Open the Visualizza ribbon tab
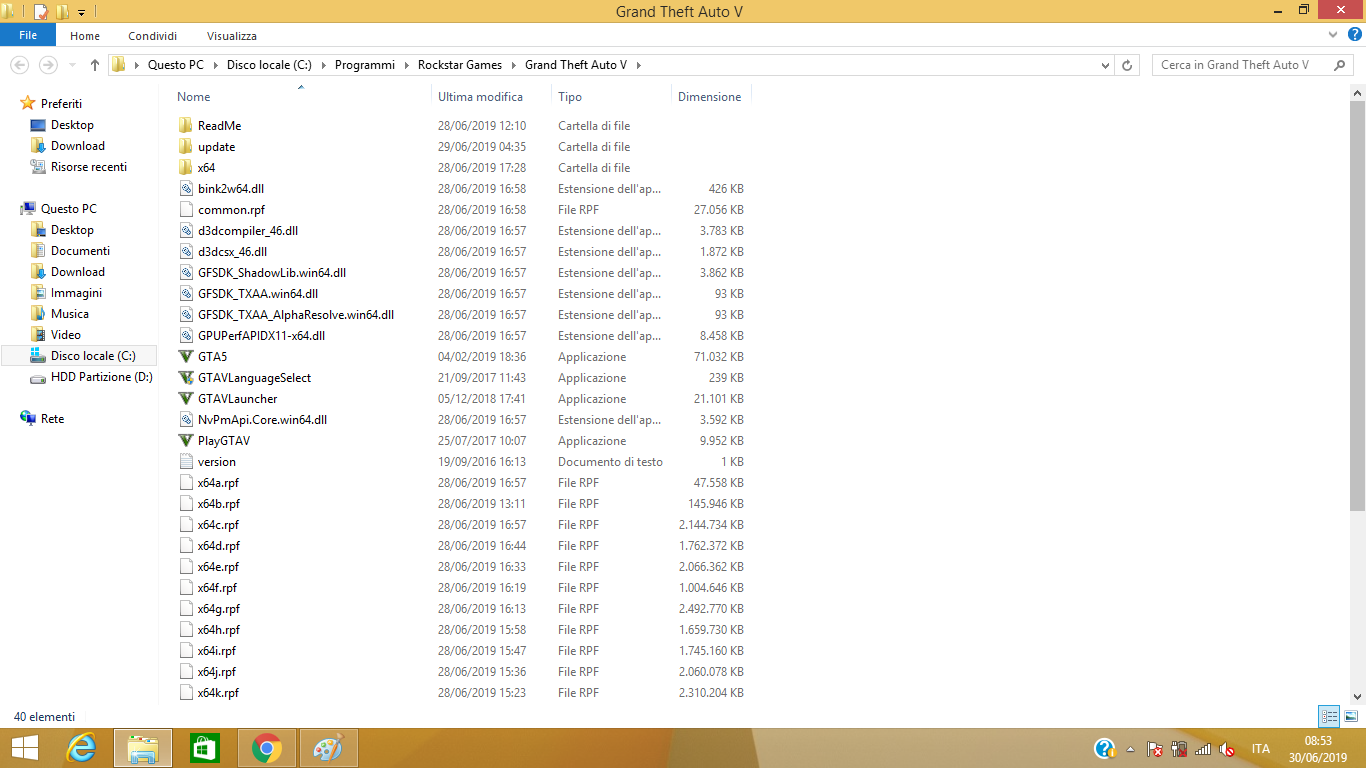1366x768 pixels. (232, 36)
